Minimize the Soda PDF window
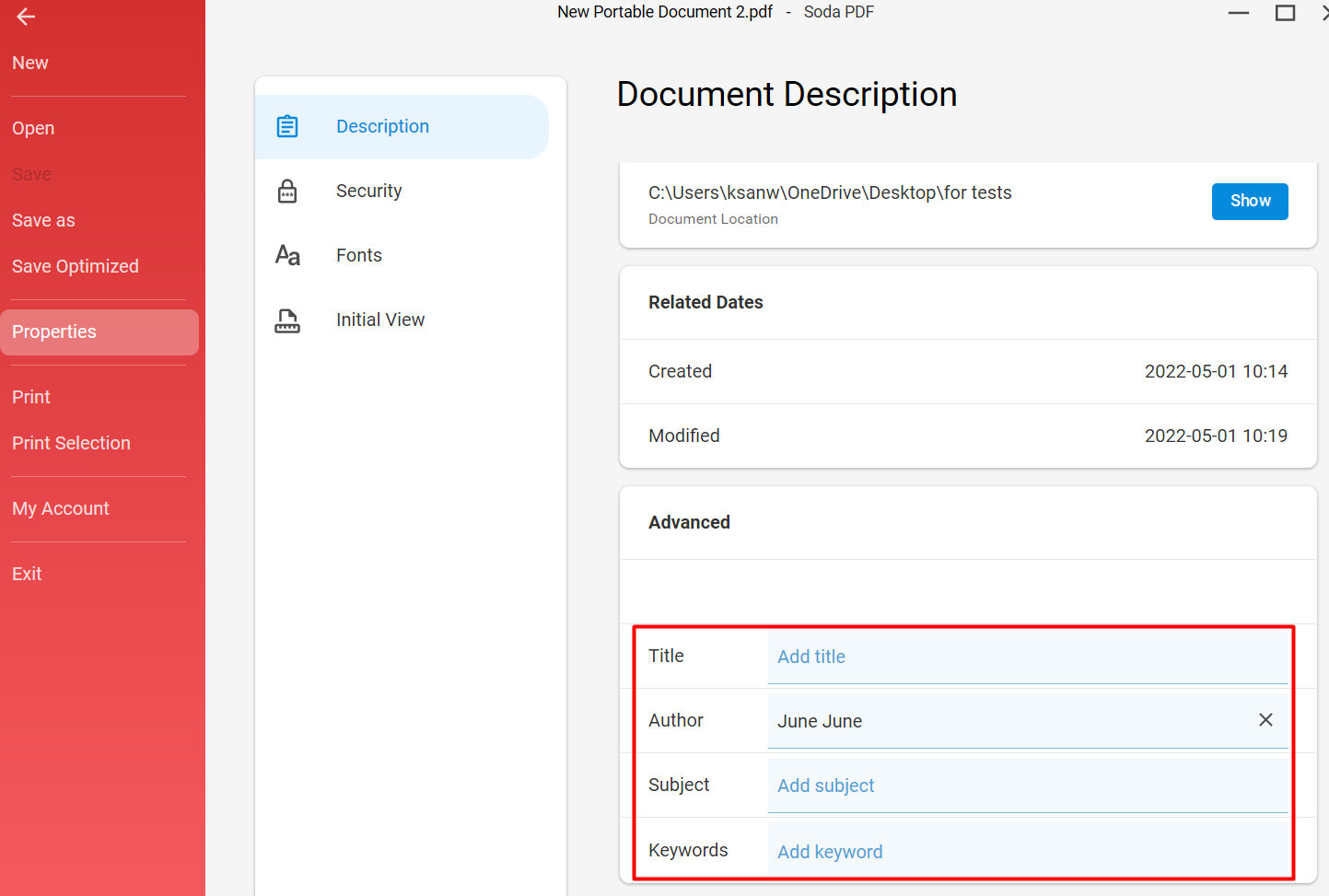 pyautogui.click(x=1239, y=13)
